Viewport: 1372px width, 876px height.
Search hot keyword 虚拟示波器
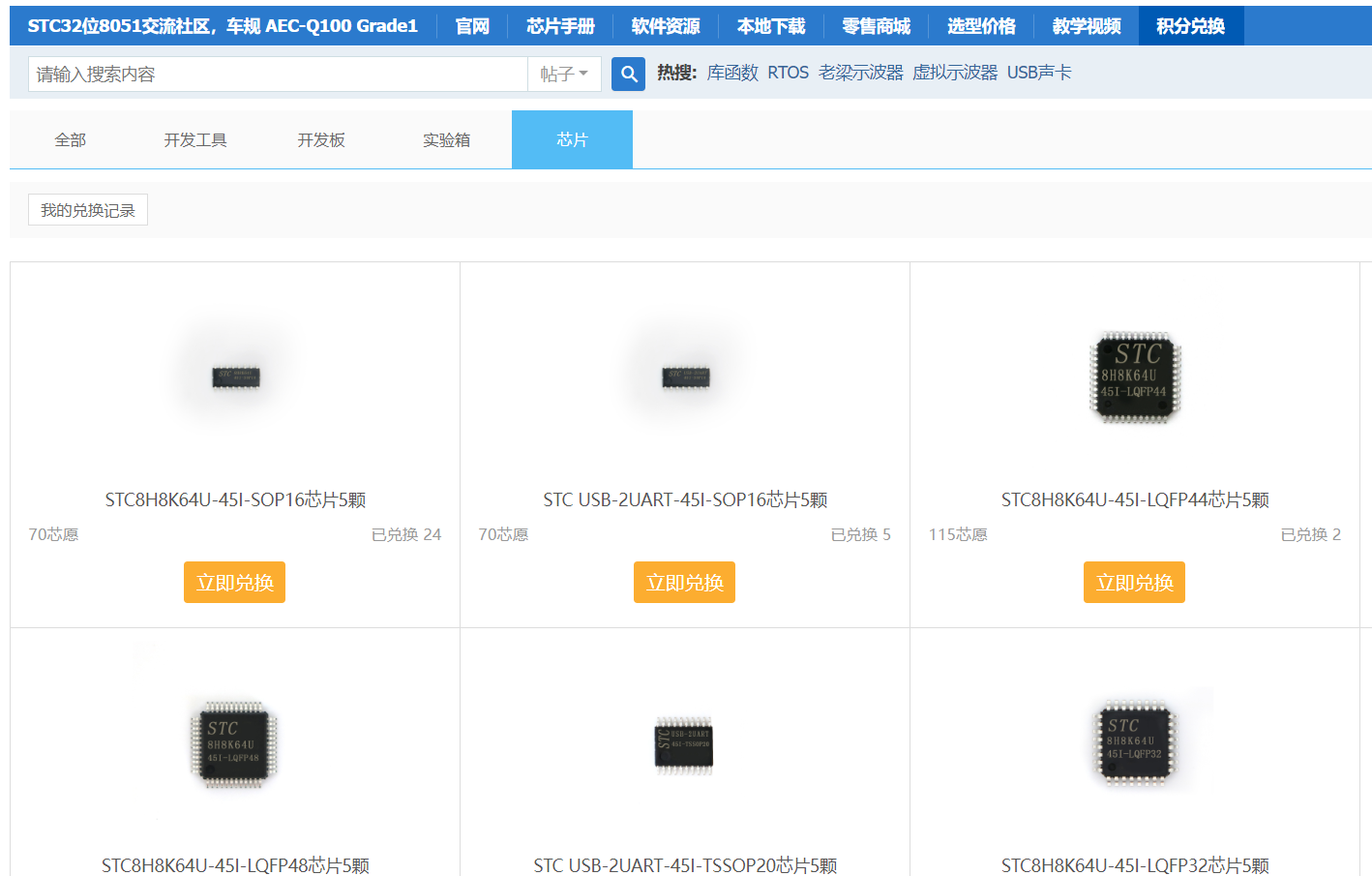click(x=955, y=73)
